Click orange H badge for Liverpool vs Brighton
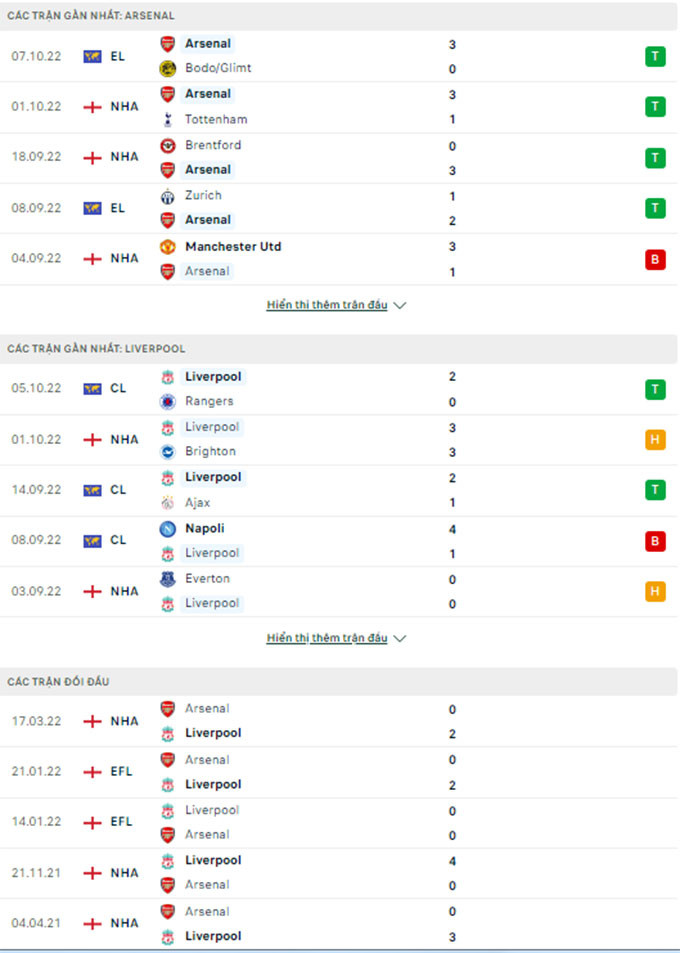 pyautogui.click(x=655, y=439)
